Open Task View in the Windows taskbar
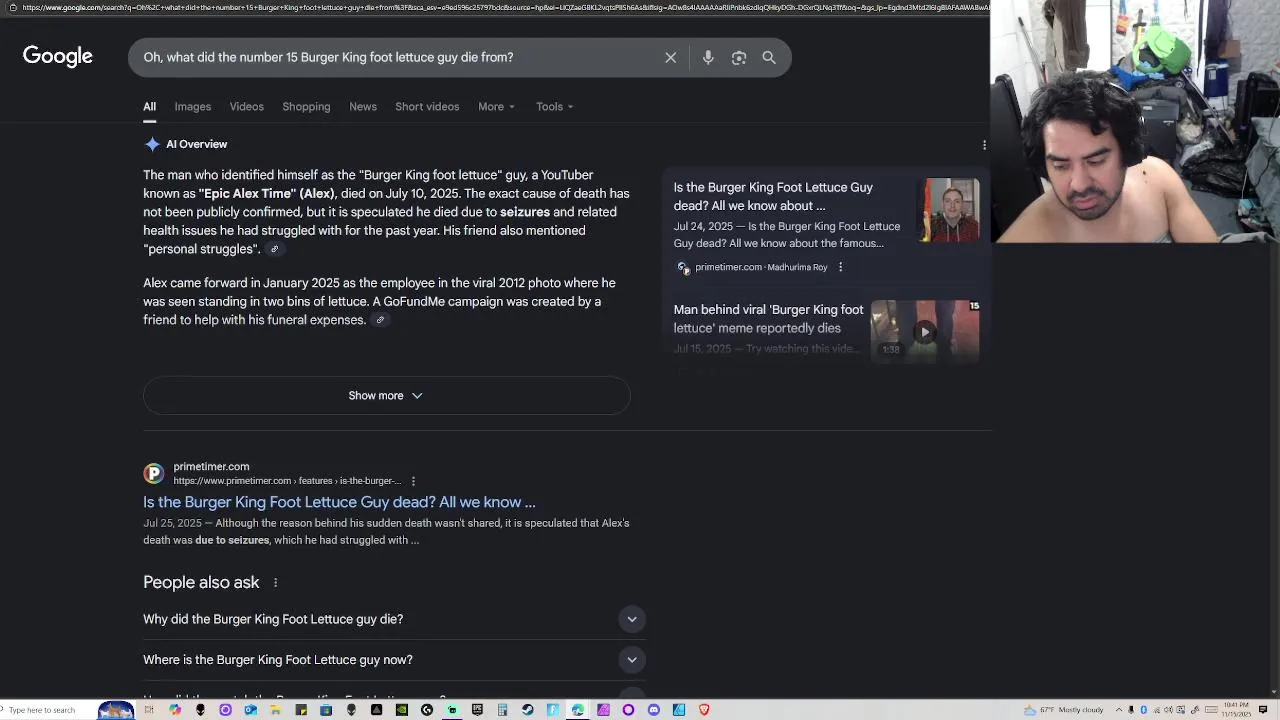This screenshot has height=720, width=1280. tap(149, 710)
